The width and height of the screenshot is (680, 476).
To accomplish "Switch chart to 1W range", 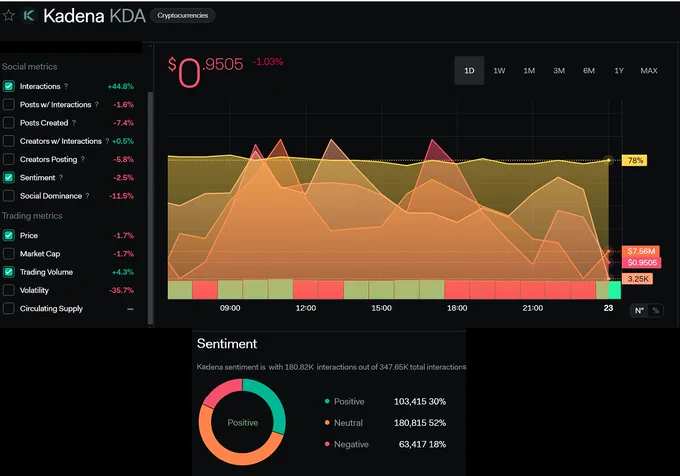I will [x=499, y=71].
